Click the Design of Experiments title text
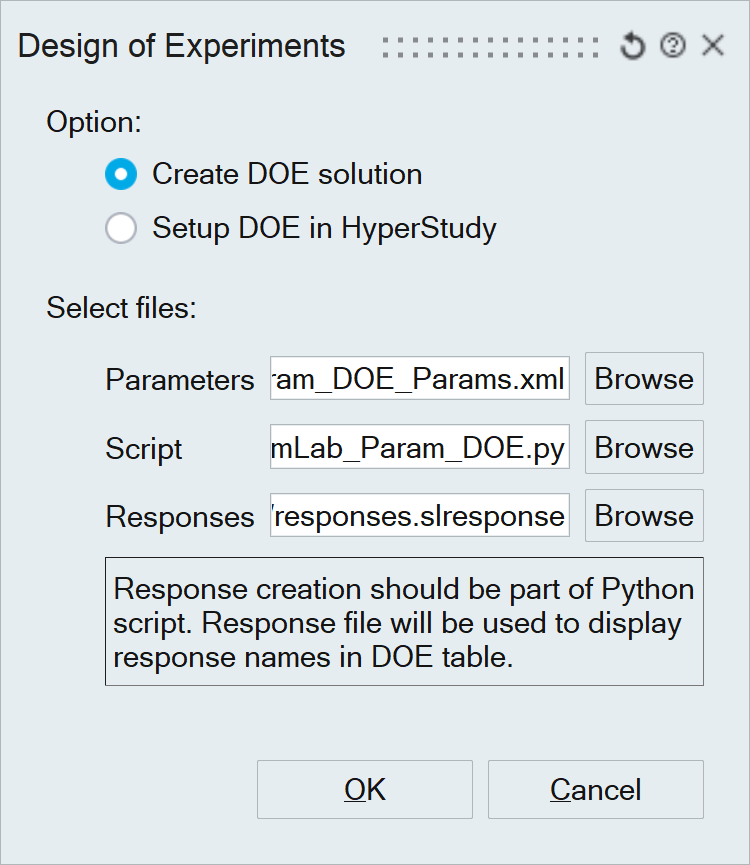Image resolution: width=750 pixels, height=865 pixels. click(x=182, y=46)
